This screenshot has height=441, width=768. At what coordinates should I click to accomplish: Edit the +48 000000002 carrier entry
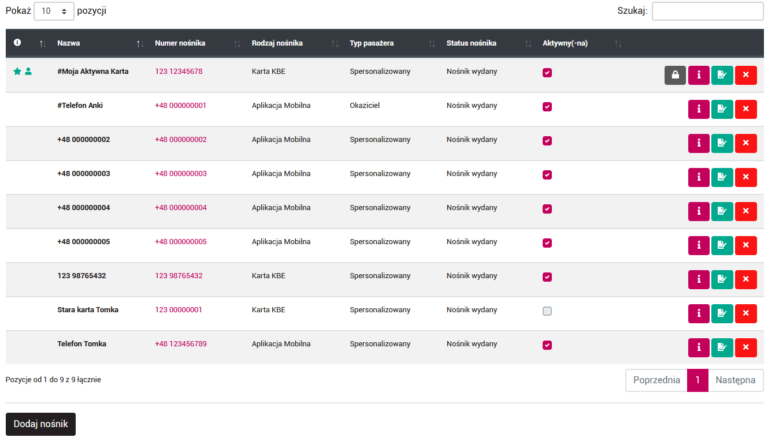tap(722, 144)
